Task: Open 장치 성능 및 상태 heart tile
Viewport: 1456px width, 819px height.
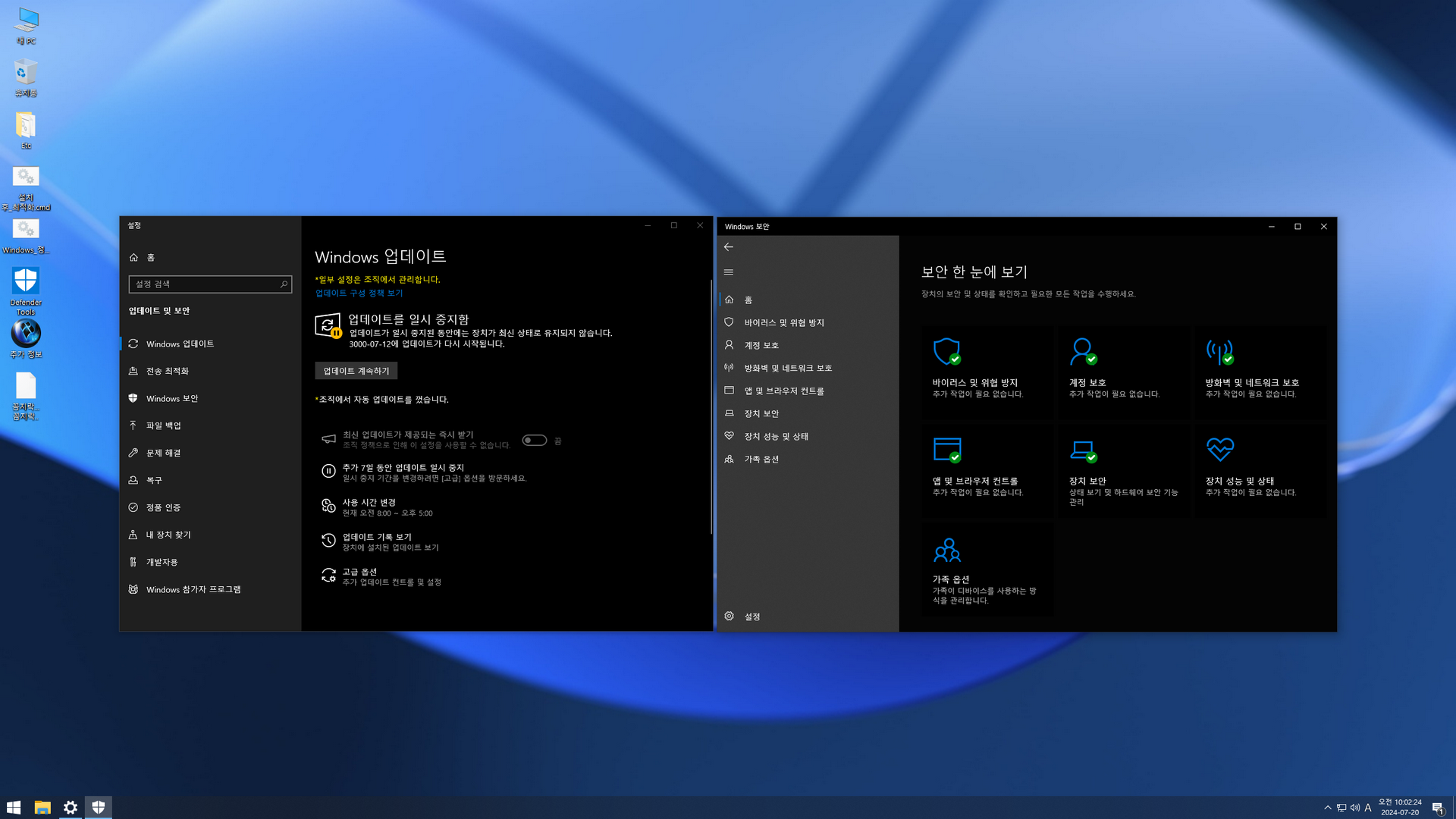Action: coord(1260,471)
